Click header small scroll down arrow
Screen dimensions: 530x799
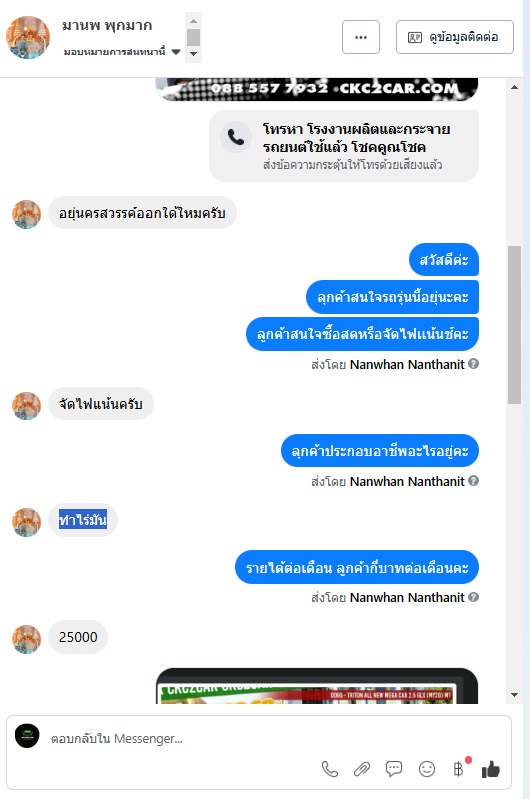pos(193,53)
